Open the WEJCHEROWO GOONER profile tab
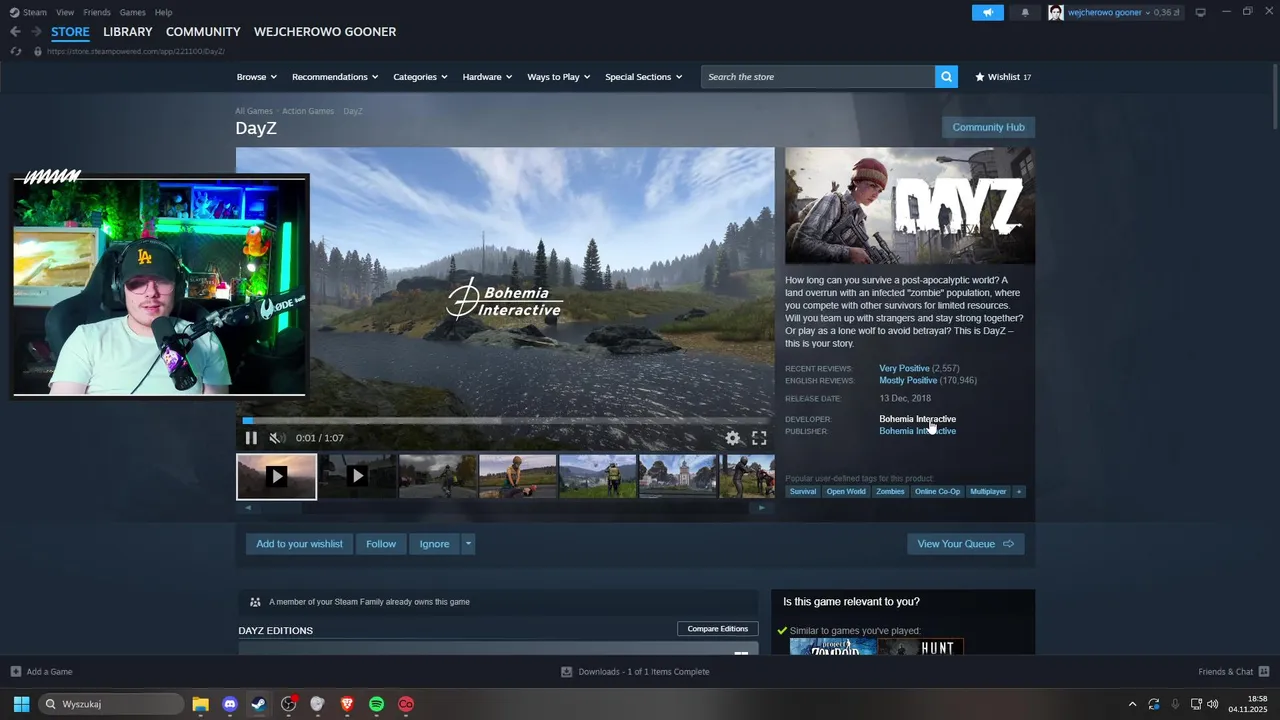1280x720 pixels. pyautogui.click(x=325, y=32)
